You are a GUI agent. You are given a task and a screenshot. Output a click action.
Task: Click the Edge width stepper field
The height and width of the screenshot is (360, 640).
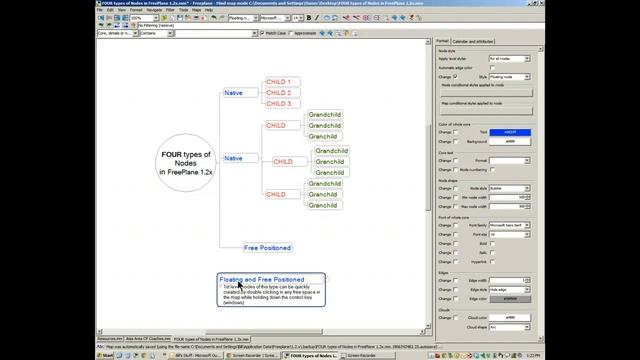click(509, 280)
